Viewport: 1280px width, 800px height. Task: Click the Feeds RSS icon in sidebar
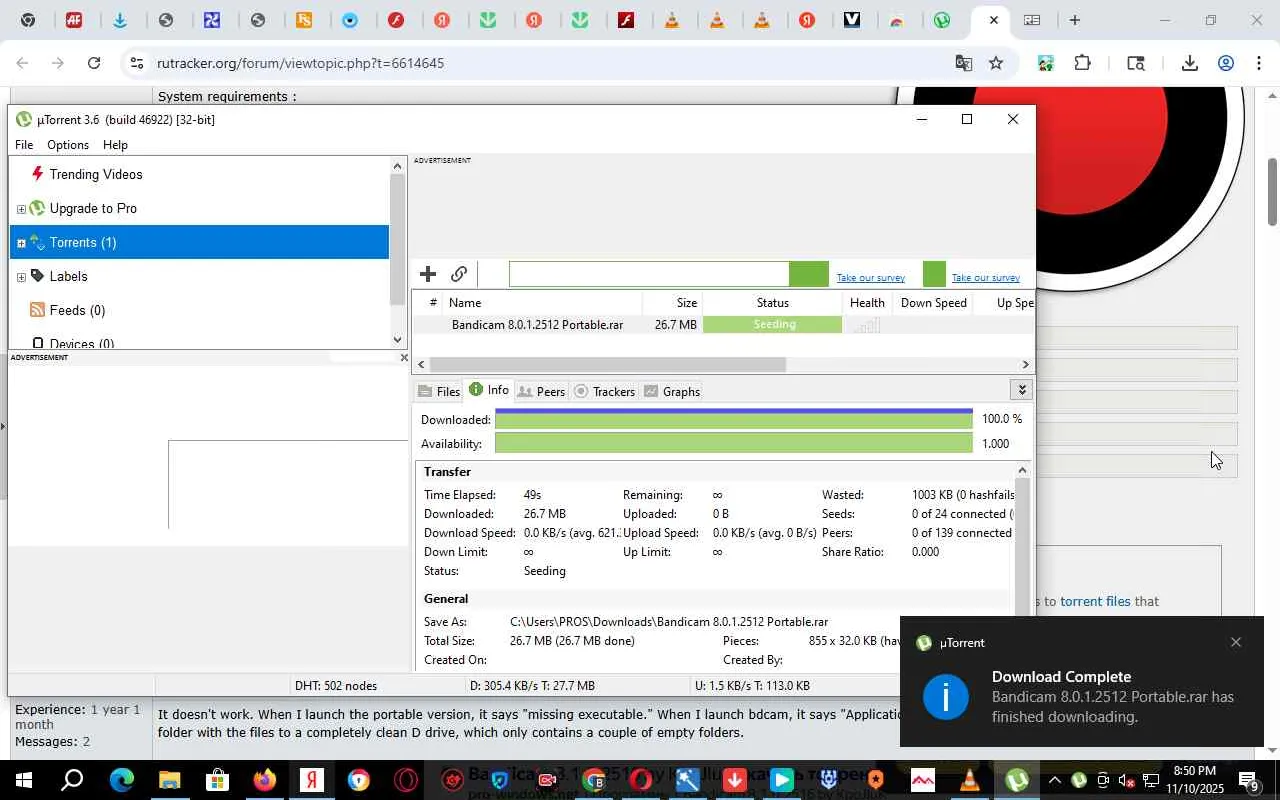pos(38,310)
